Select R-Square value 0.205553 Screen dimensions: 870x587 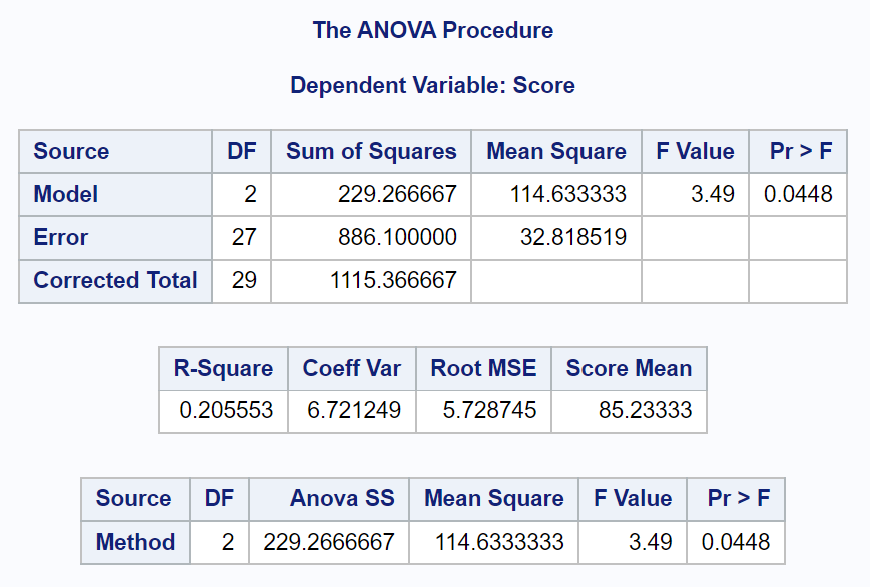[x=226, y=411]
